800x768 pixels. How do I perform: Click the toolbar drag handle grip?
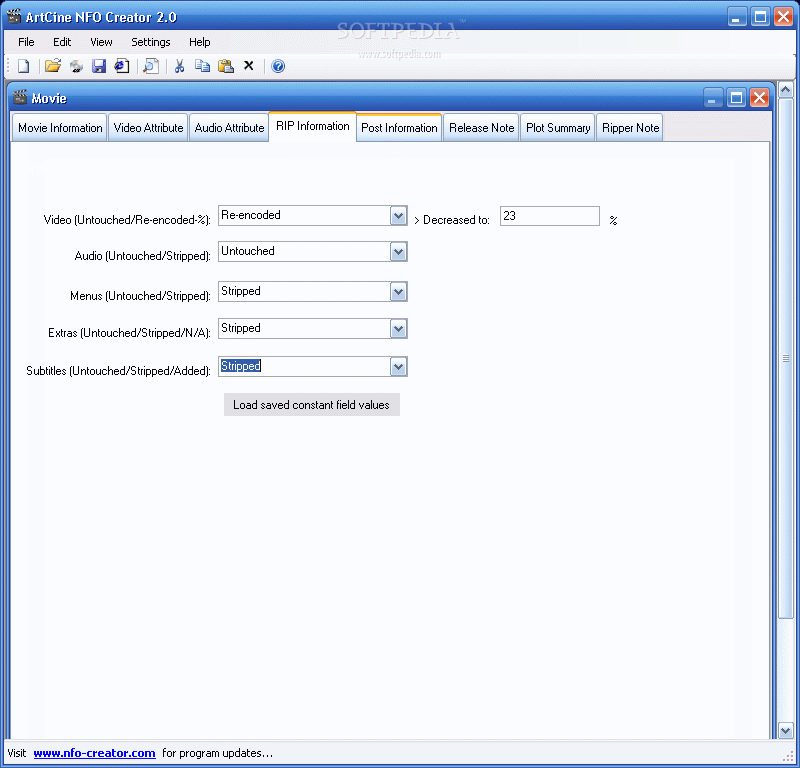point(9,66)
